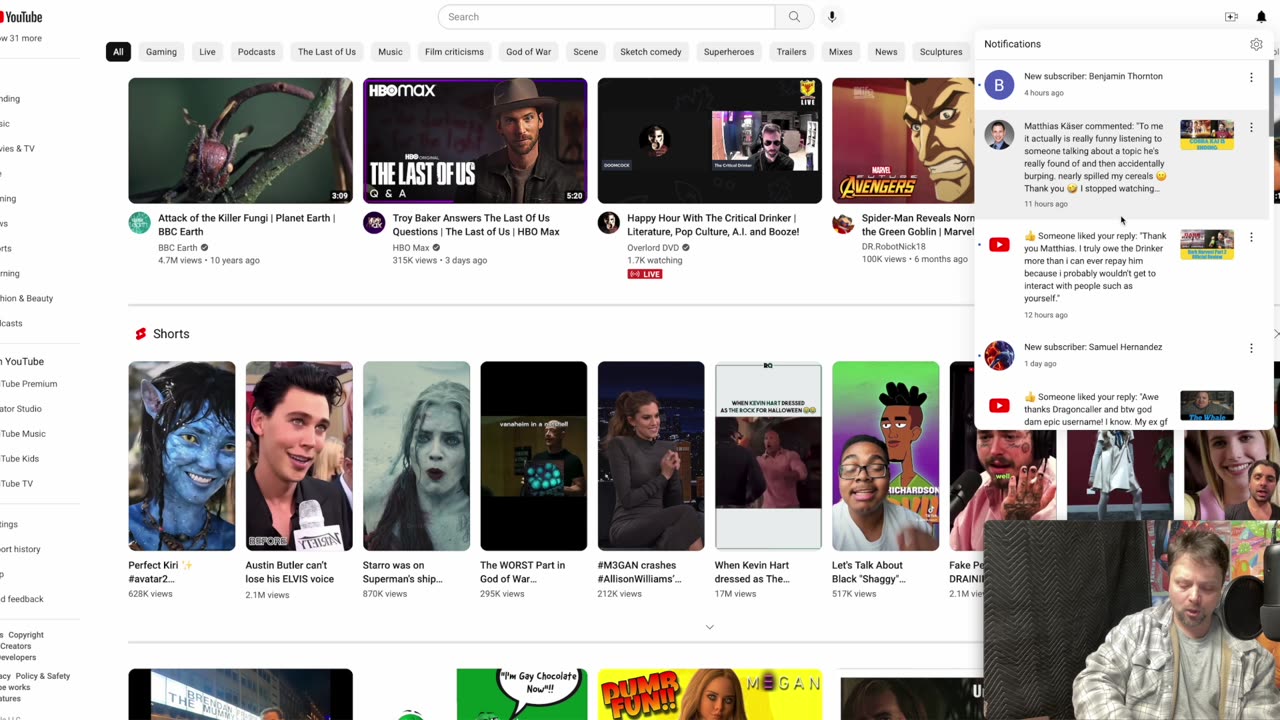Open the Create video icon

coord(1231,17)
